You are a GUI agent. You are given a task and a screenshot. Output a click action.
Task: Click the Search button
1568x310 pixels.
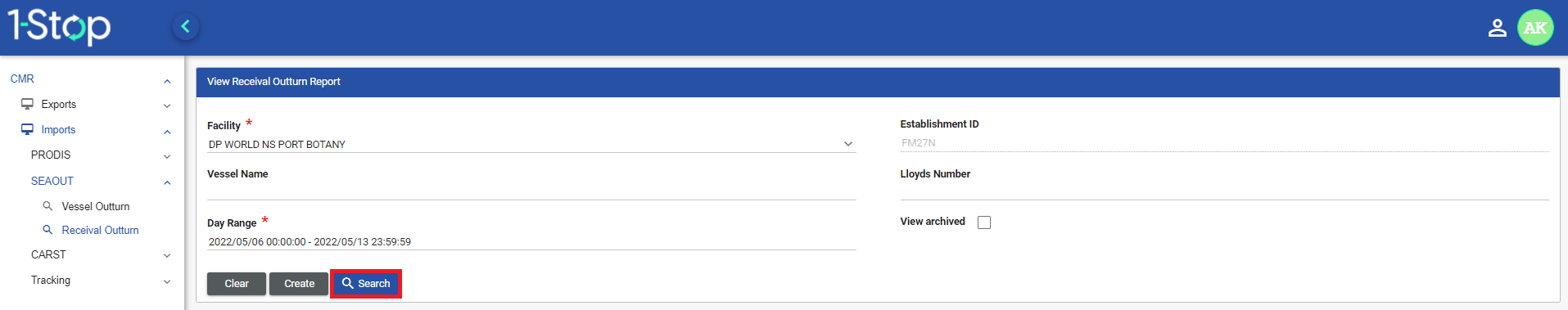[x=366, y=284]
